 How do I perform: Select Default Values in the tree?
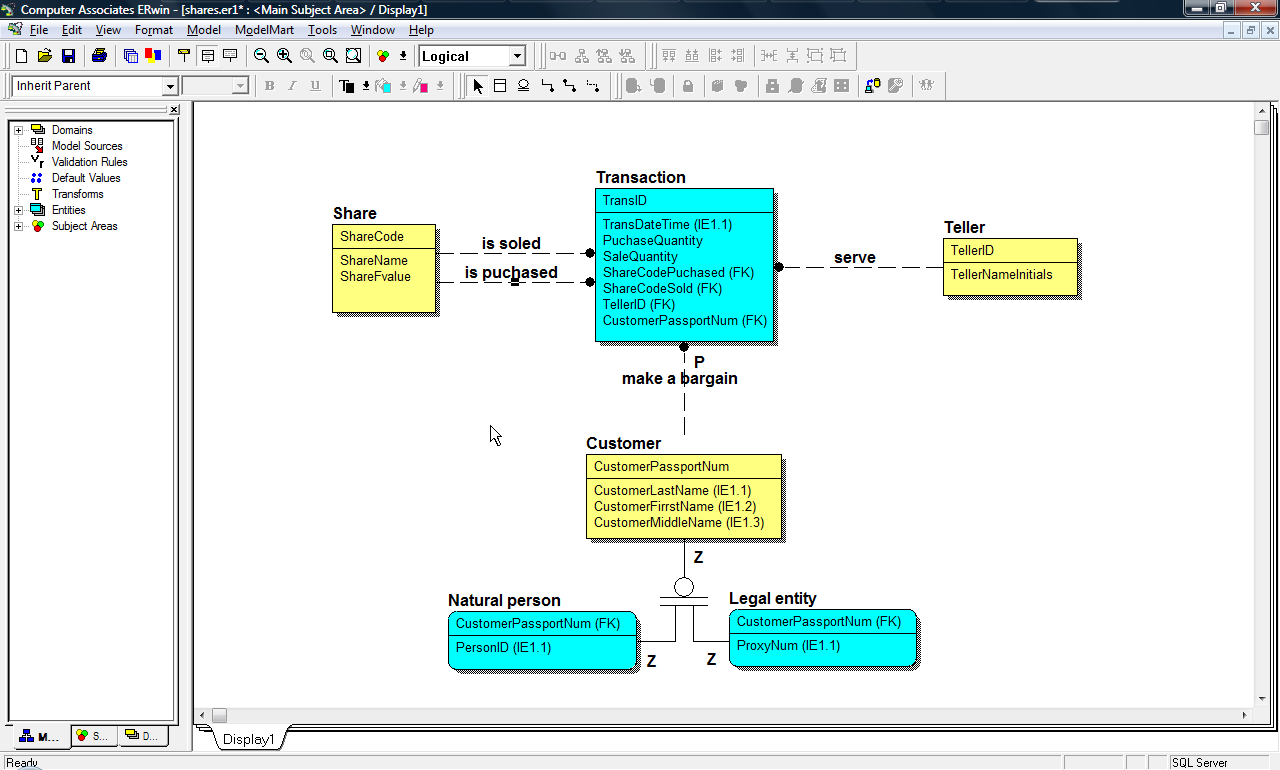pyautogui.click(x=85, y=178)
